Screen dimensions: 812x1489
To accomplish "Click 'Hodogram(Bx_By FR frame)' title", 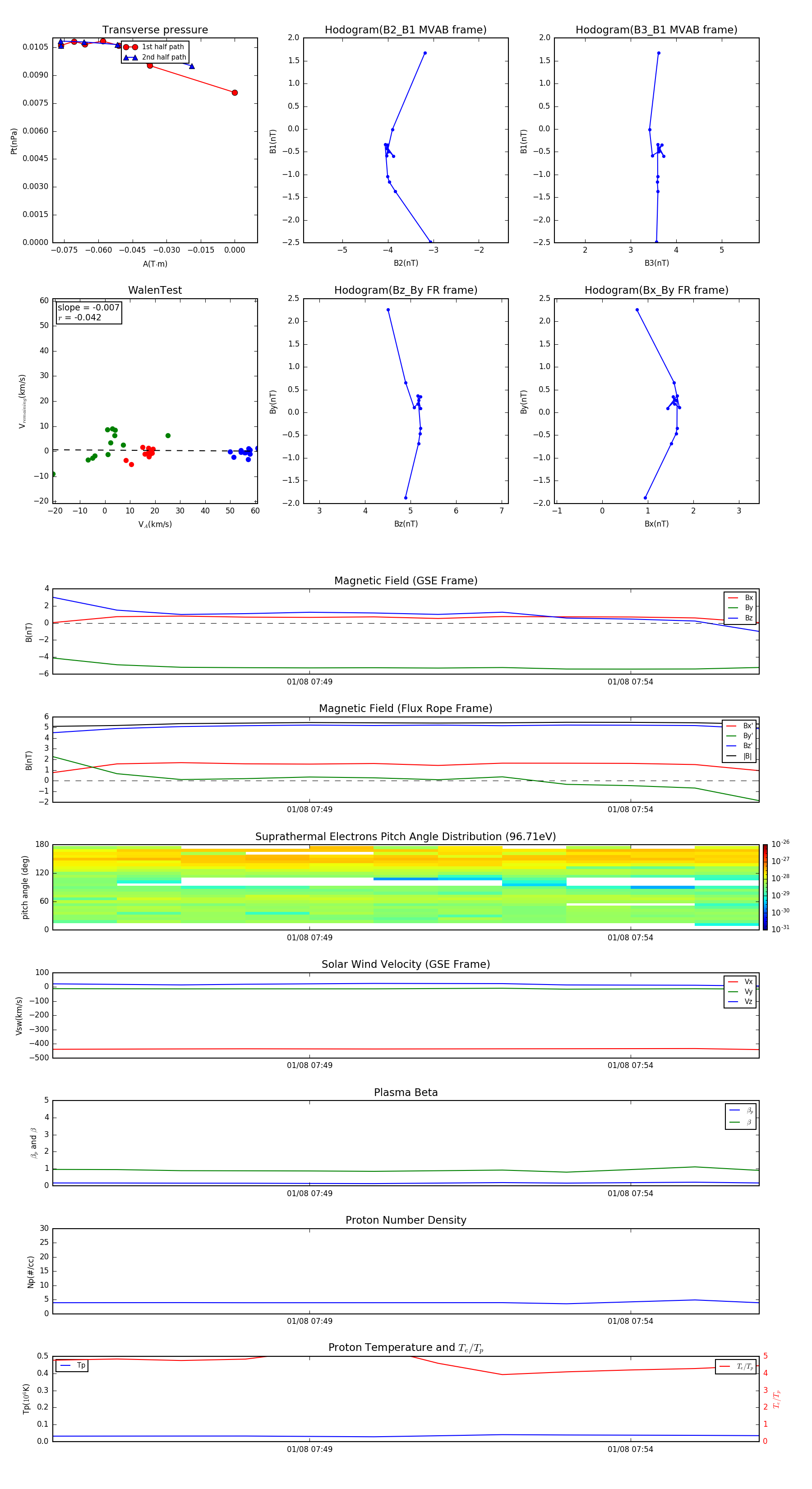I will click(x=656, y=290).
